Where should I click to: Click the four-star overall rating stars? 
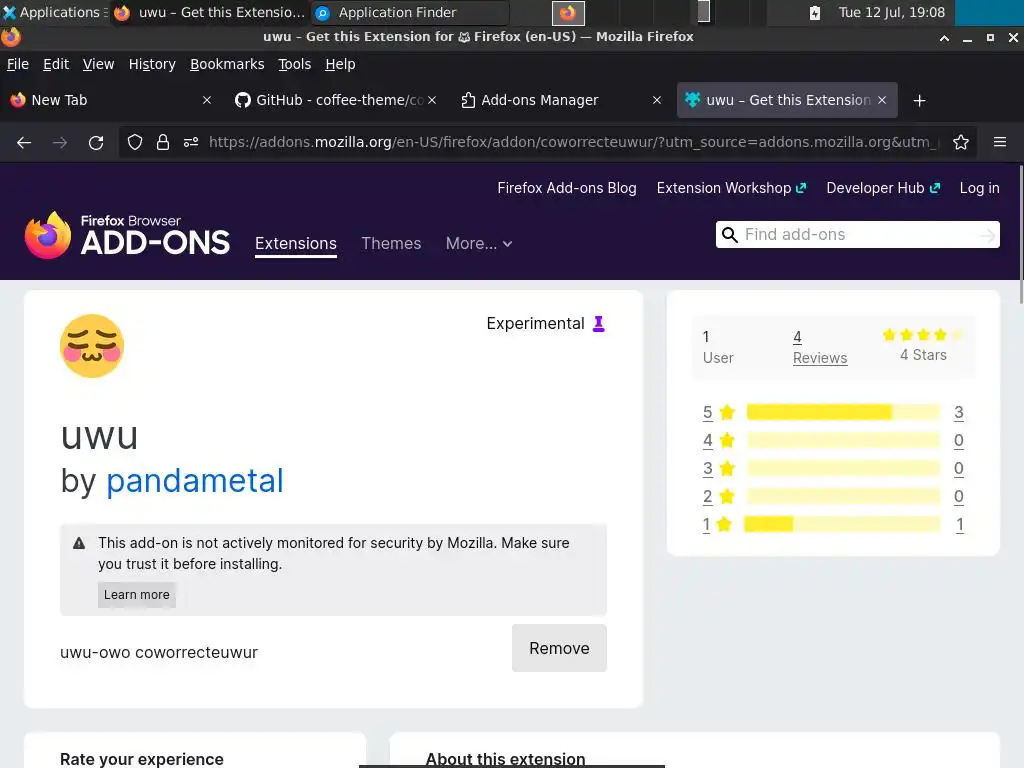tap(923, 335)
